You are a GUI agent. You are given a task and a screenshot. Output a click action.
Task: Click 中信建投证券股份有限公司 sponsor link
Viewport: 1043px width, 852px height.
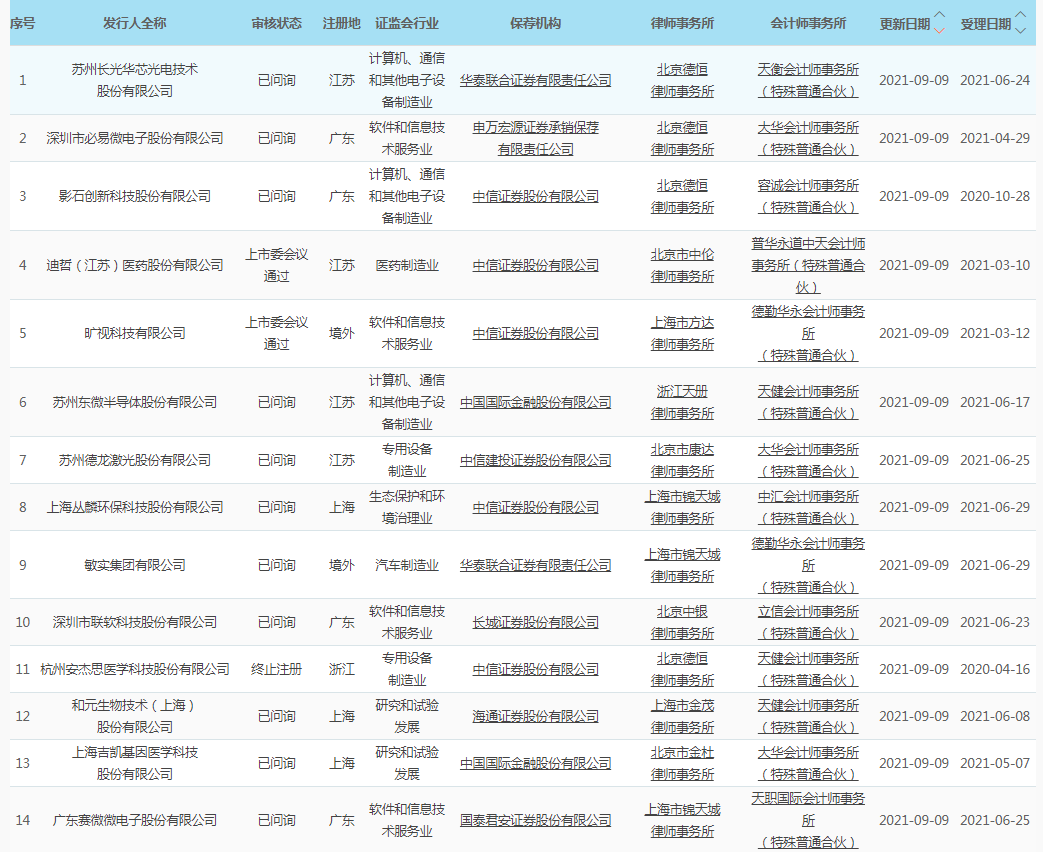pyautogui.click(x=535, y=460)
